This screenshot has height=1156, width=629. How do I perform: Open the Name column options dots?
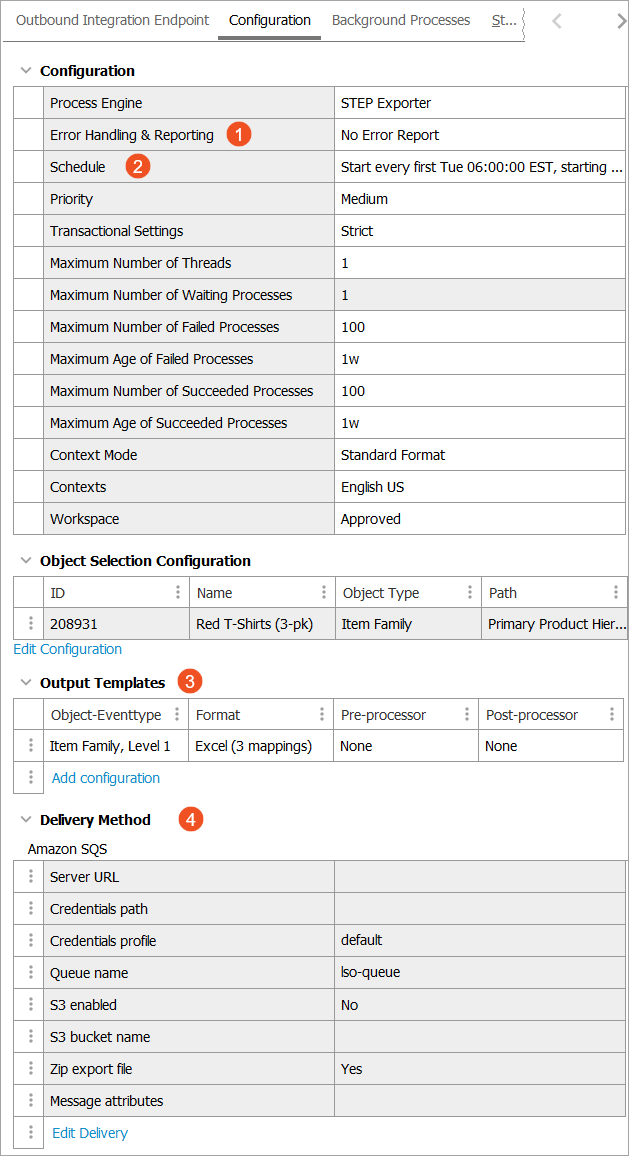[324, 592]
